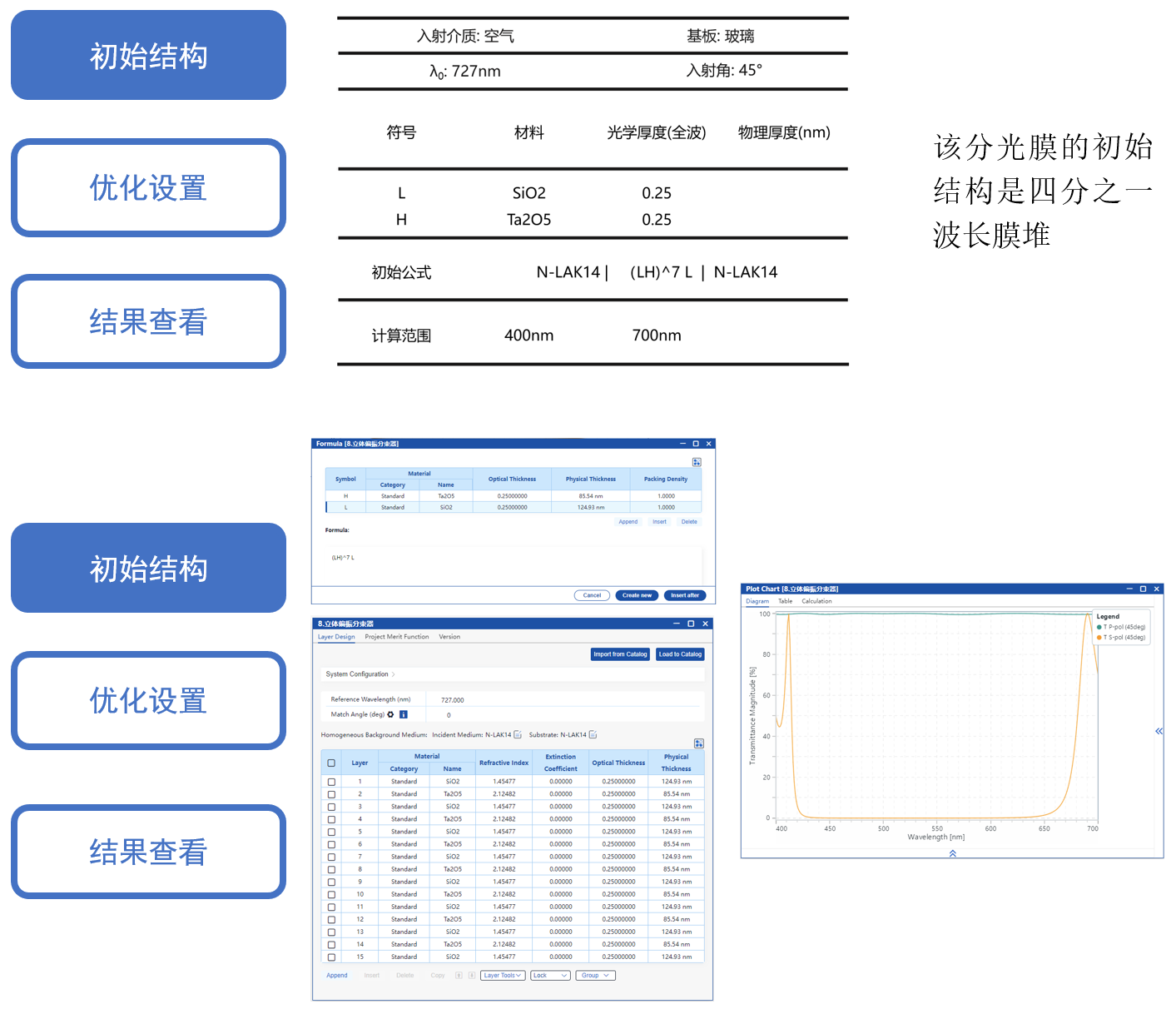
Task: Open the Lock dropdown
Action: tap(550, 976)
